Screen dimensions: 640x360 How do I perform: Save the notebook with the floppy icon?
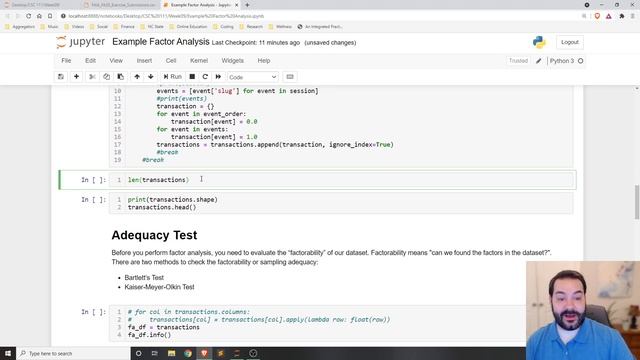[61, 77]
